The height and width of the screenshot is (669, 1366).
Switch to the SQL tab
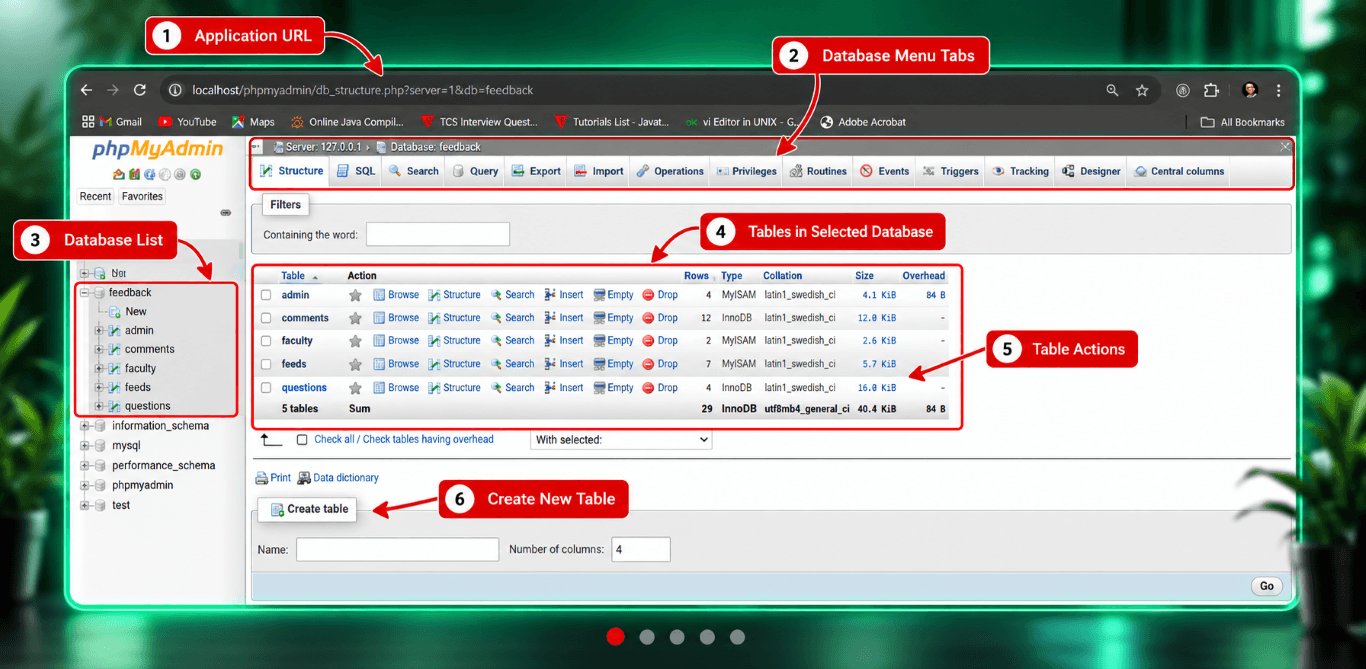356,171
